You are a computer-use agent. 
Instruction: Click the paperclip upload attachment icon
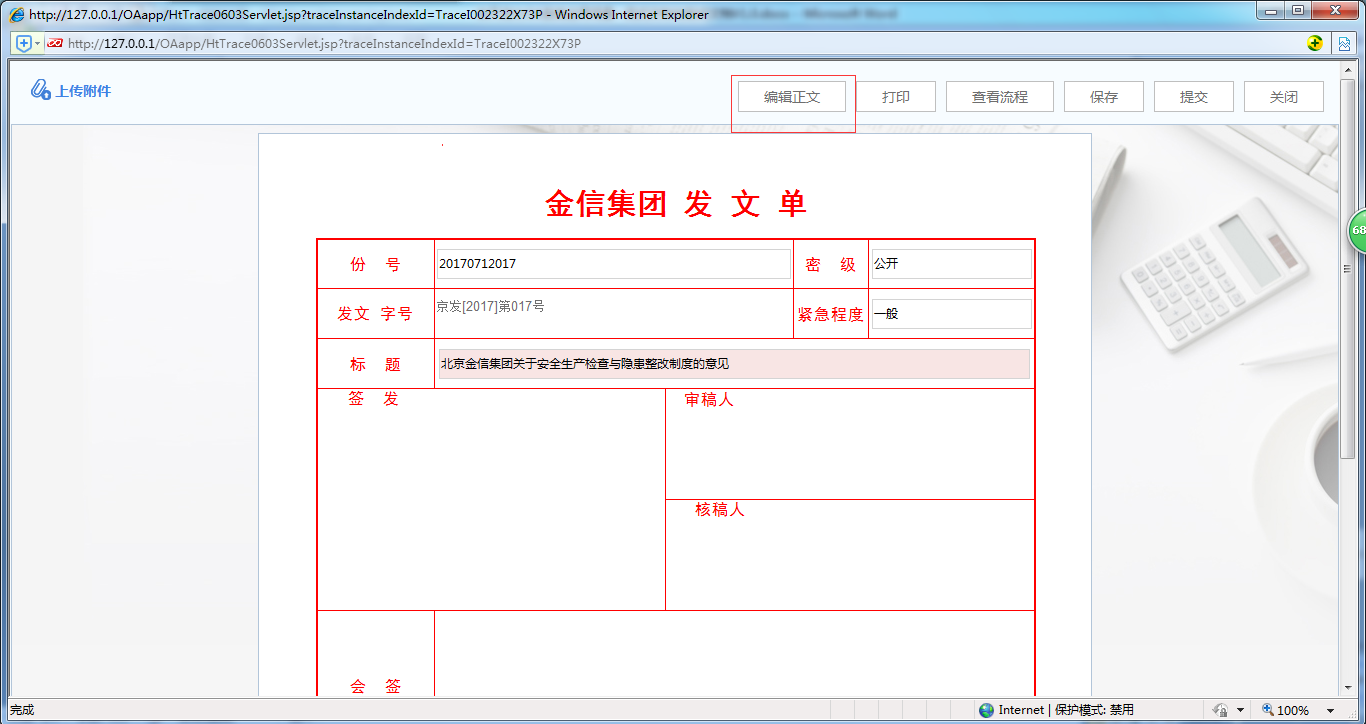40,90
